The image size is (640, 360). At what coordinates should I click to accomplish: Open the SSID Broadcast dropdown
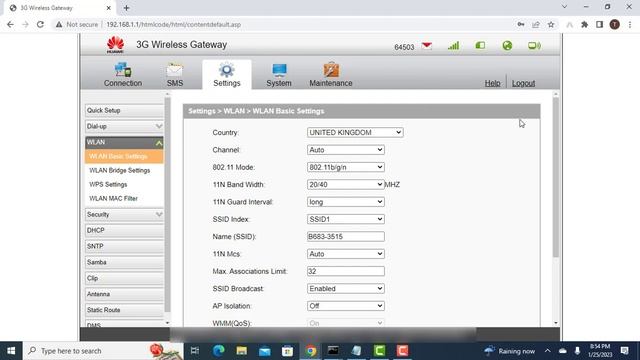[346, 289]
